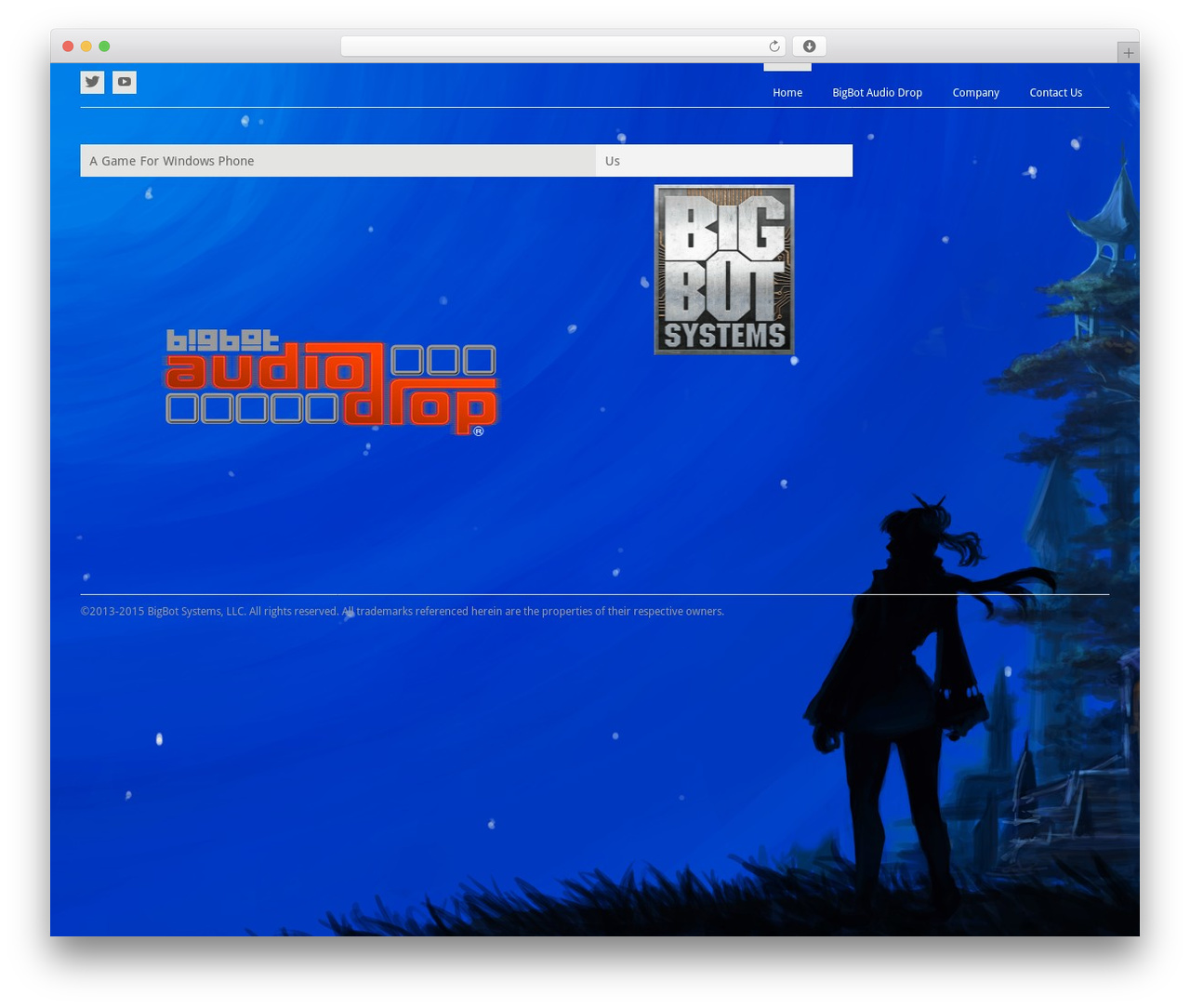Viewport: 1190px width, 1008px height.
Task: Open the browser downloads button
Action: 809,46
